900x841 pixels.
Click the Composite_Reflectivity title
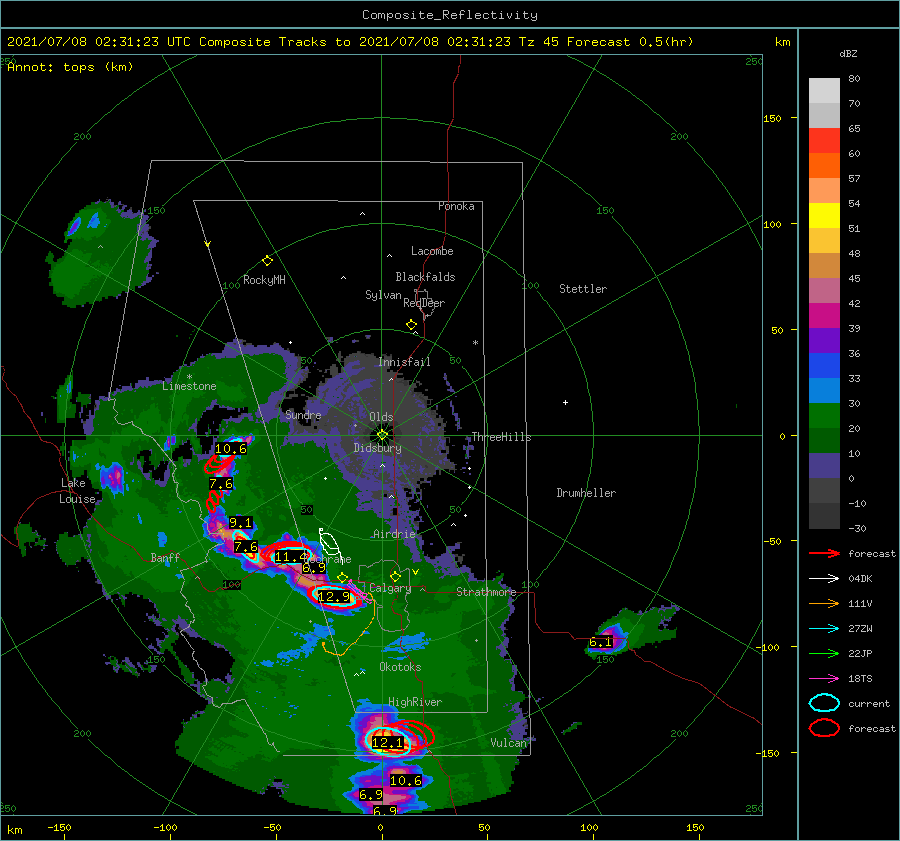pos(450,15)
